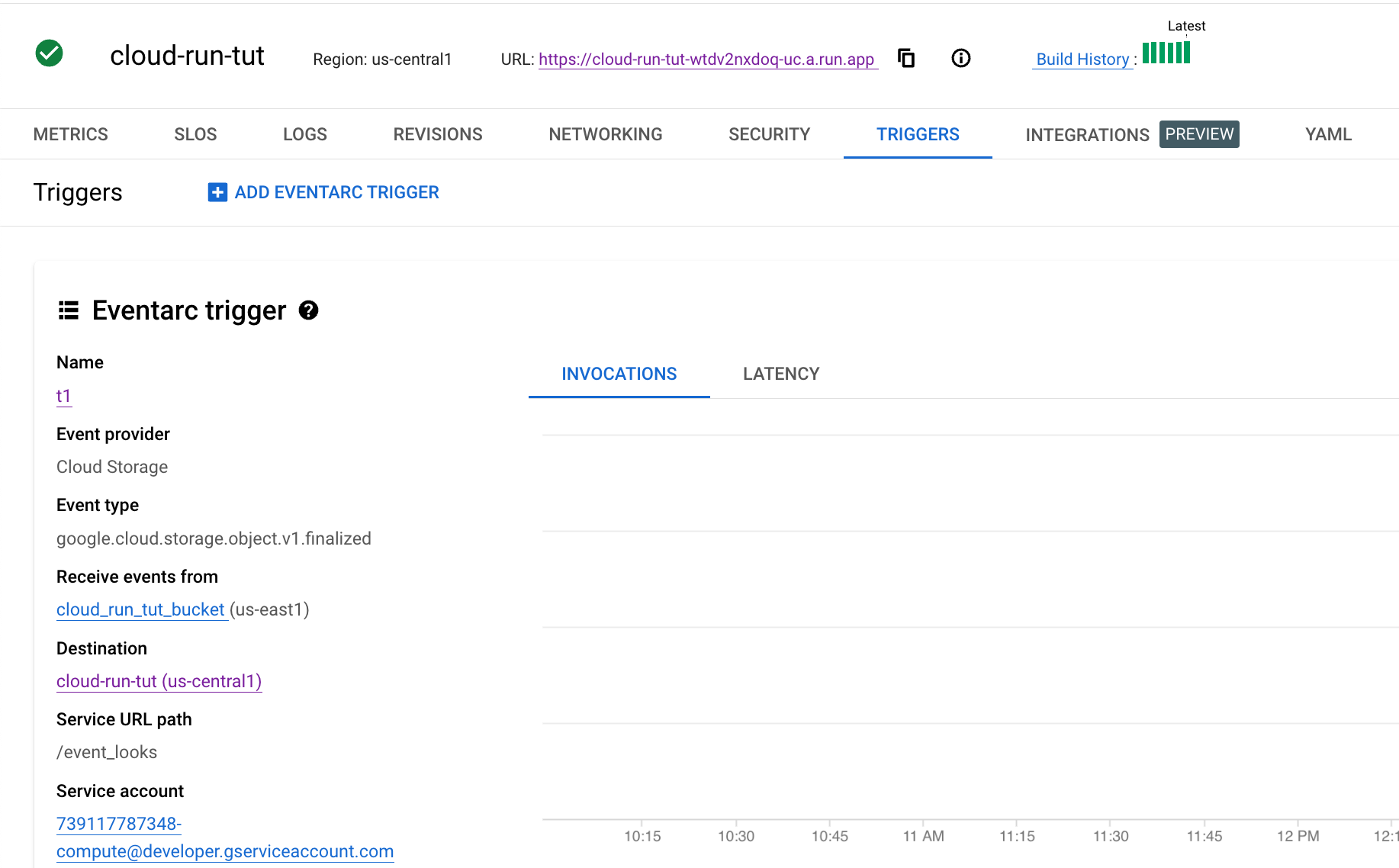This screenshot has height=868, width=1399.
Task: Open trigger name t1 link
Action: point(63,396)
